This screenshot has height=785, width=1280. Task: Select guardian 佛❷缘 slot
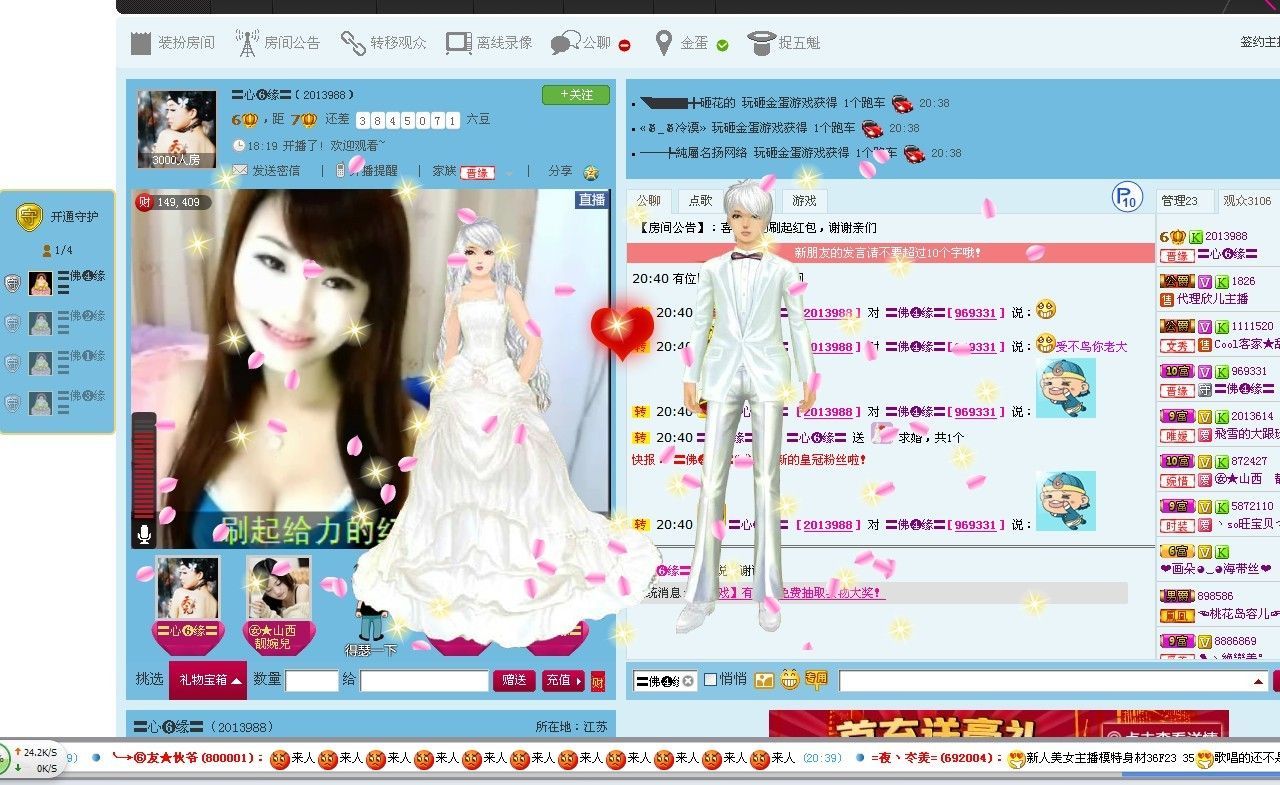coord(58,323)
